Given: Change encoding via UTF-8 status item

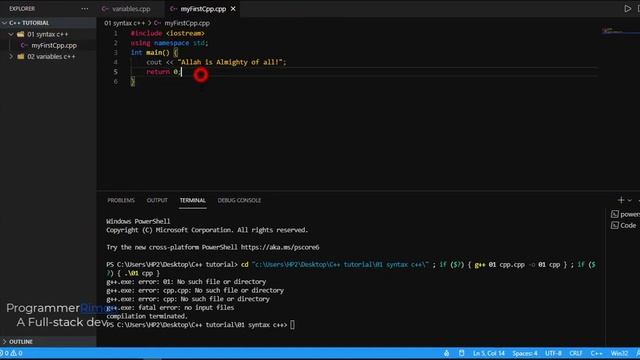Looking at the screenshot, I should pos(553,353).
